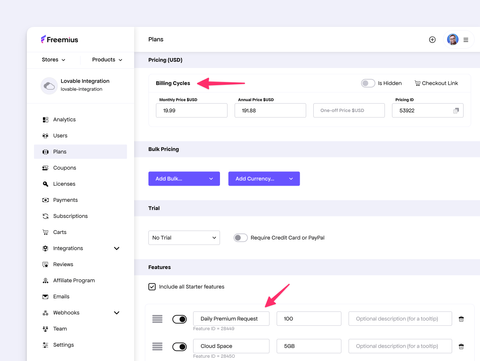Click the Team sidebar icon

point(45,329)
